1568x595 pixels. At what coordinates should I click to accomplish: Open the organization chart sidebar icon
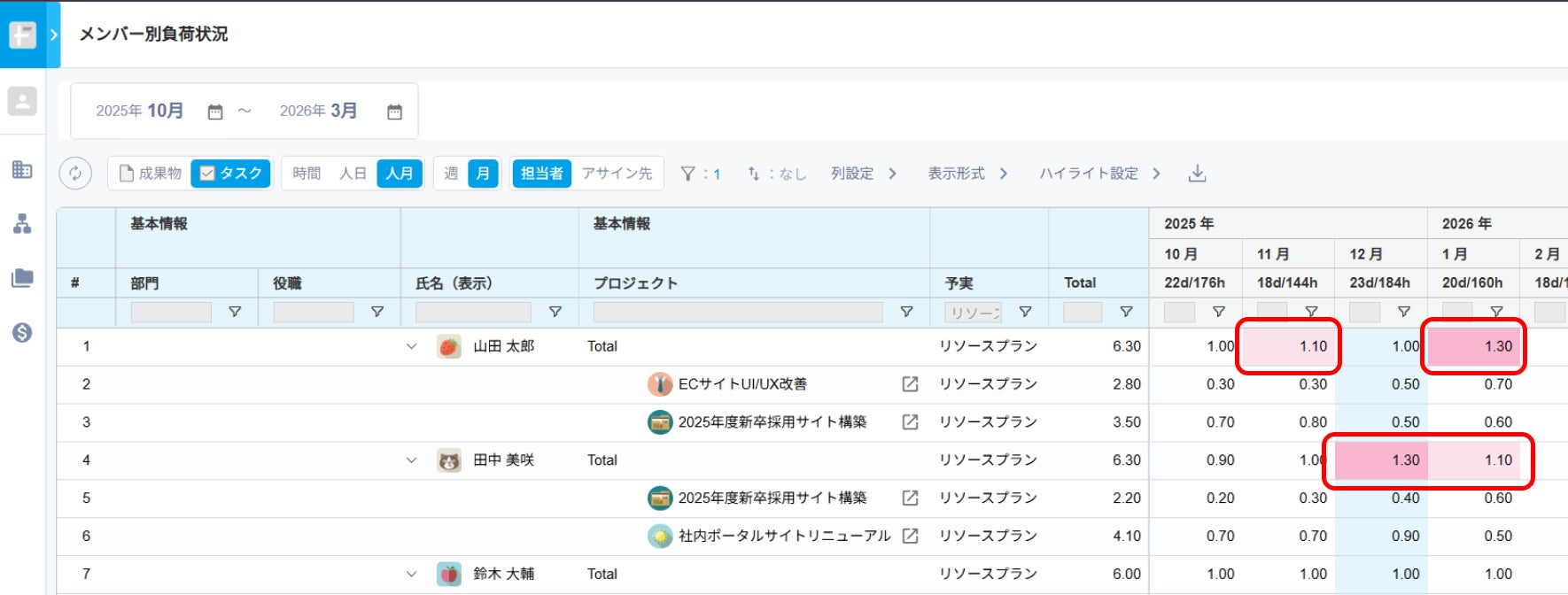(x=22, y=223)
